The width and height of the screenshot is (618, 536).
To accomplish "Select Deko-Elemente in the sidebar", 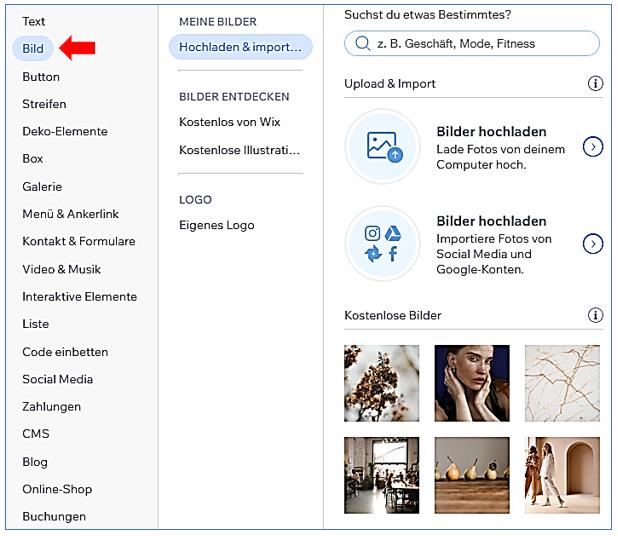I will point(65,131).
